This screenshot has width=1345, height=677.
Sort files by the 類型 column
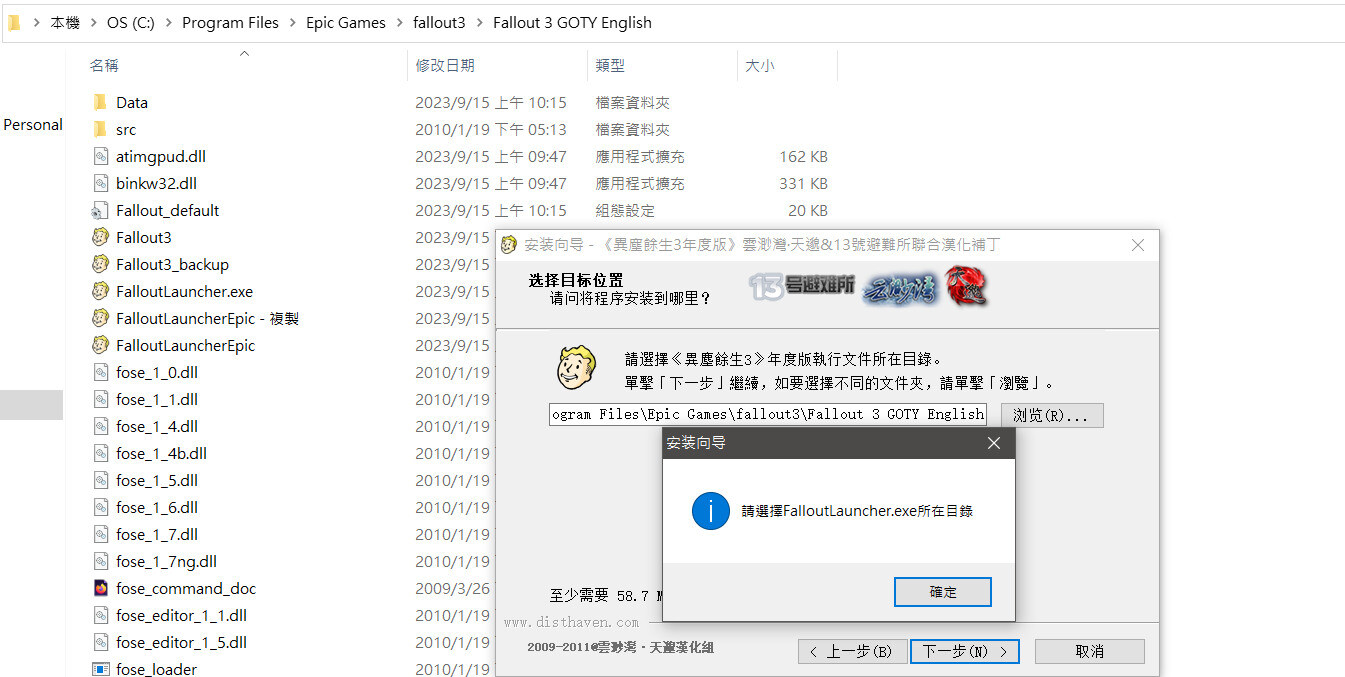(610, 65)
